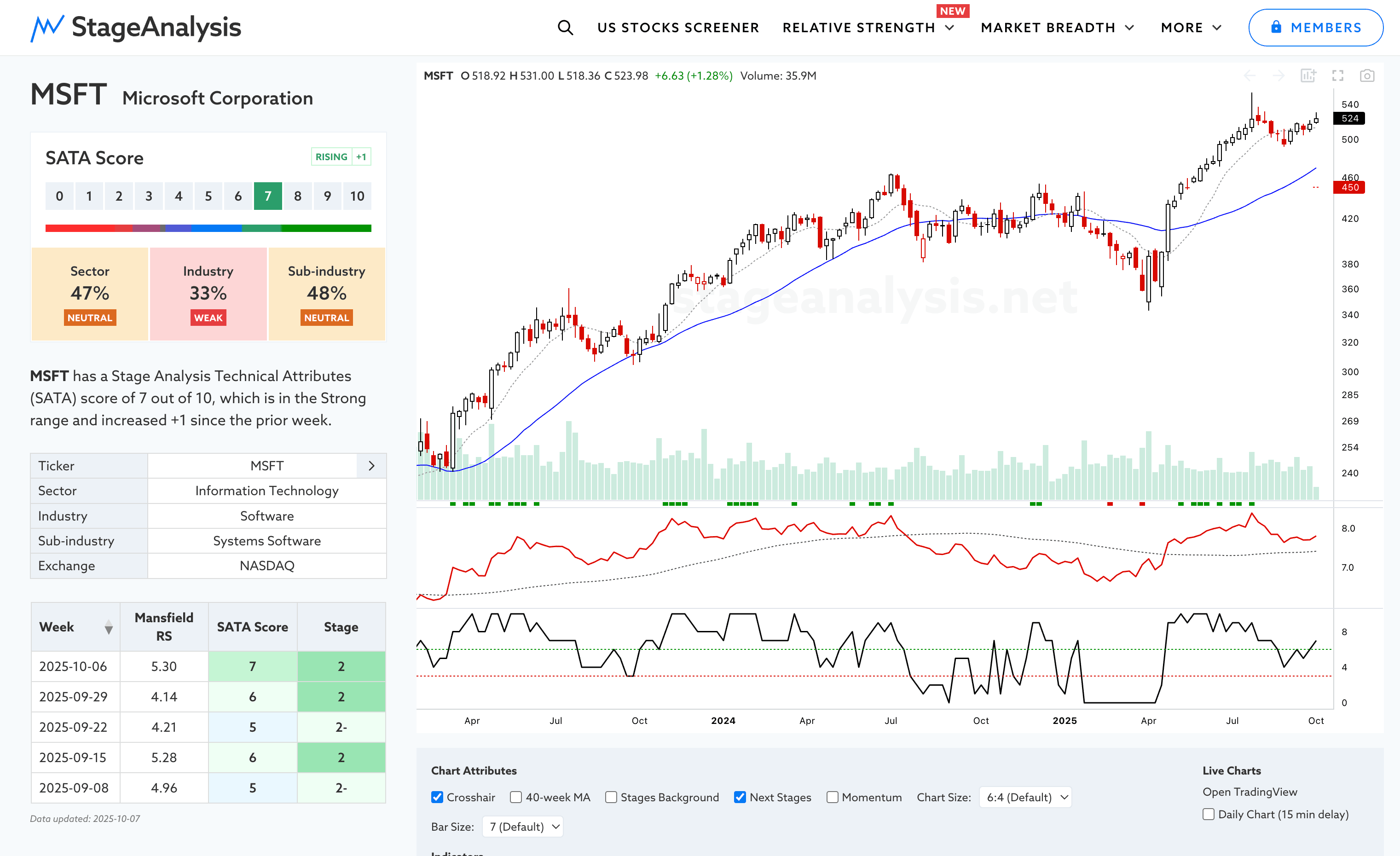Take chart snapshot with camera icon
Viewport: 1400px width, 856px height.
click(1367, 75)
